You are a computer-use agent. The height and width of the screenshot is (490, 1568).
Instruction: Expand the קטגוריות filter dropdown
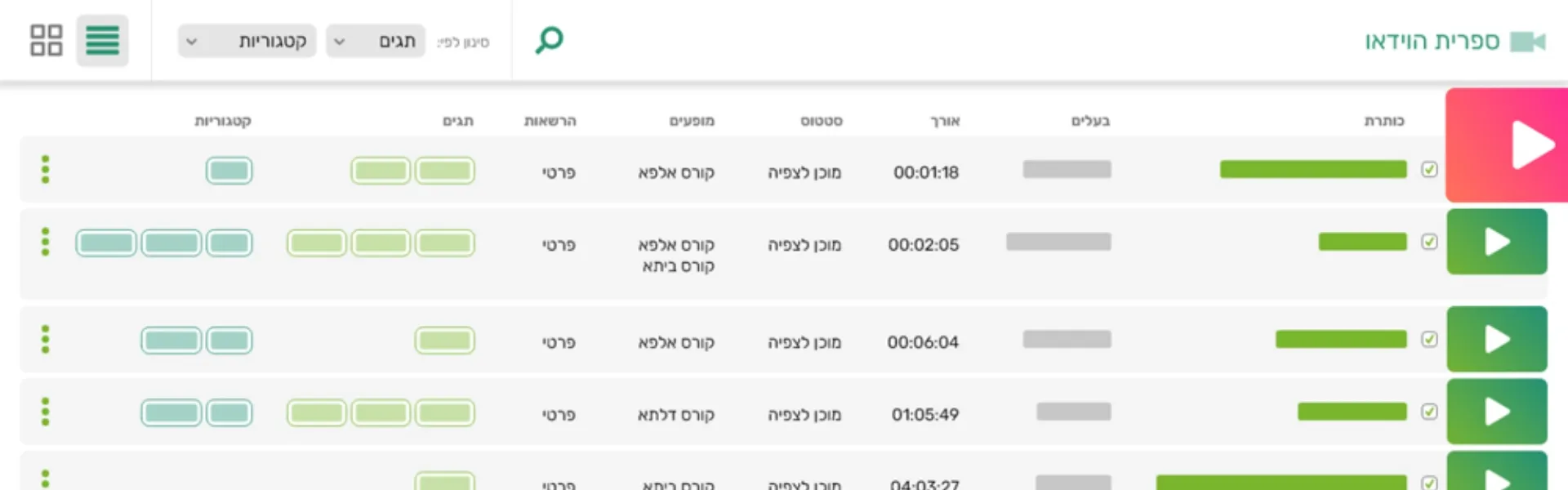[247, 41]
